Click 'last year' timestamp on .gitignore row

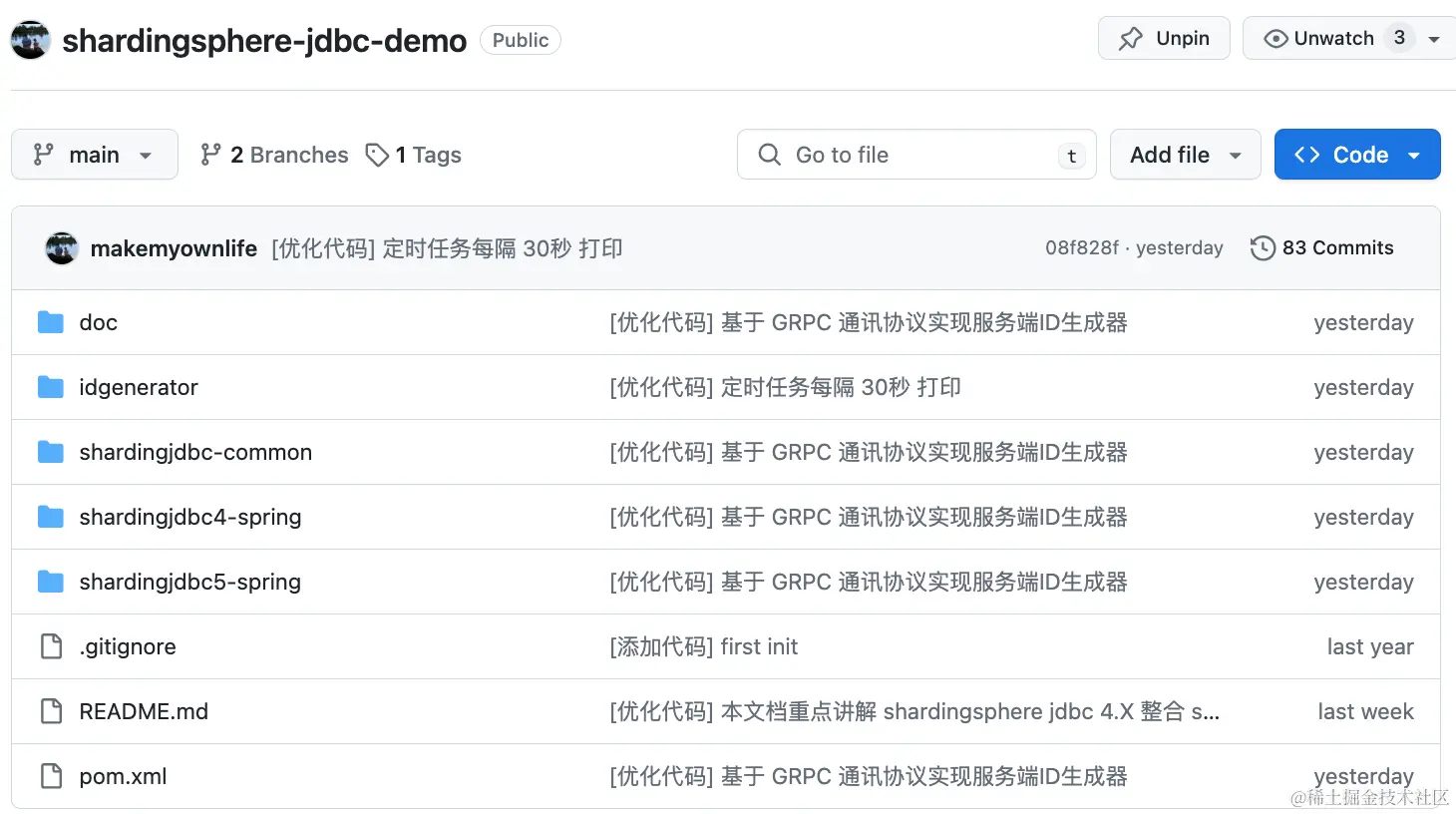point(1370,646)
